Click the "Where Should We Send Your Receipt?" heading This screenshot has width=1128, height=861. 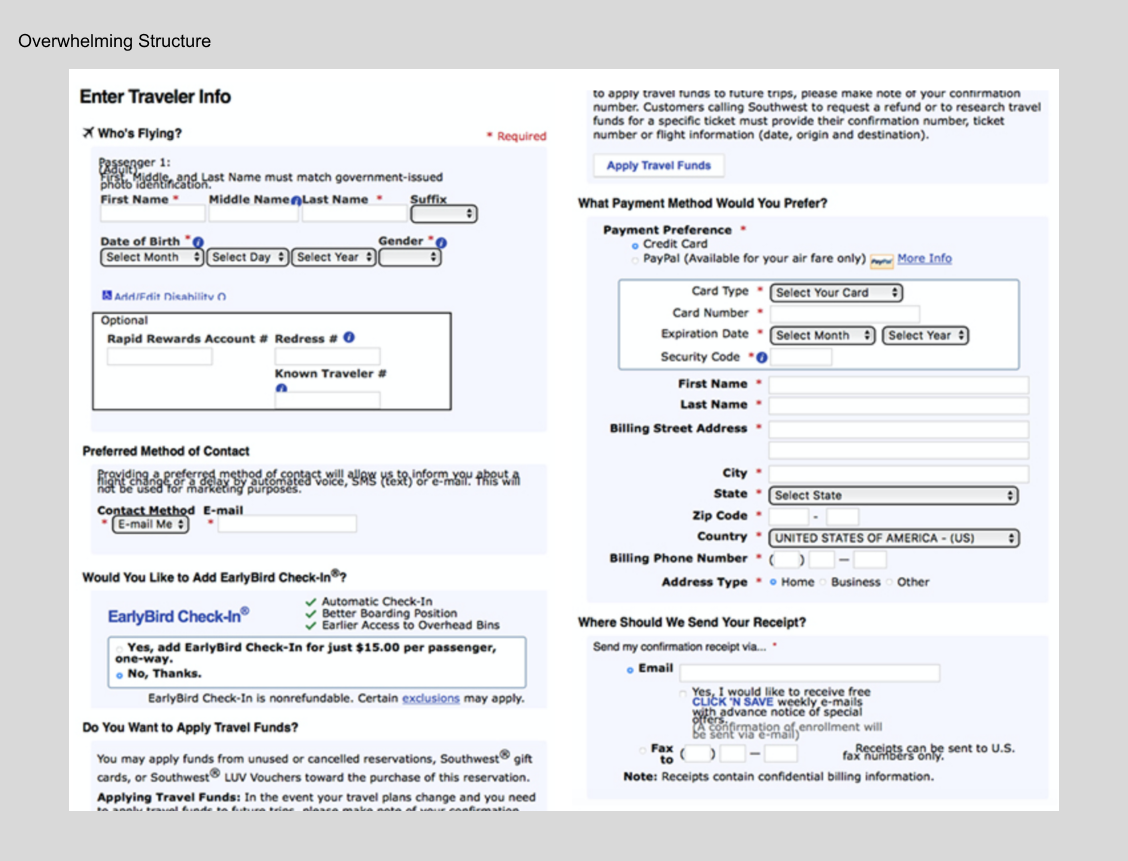pyautogui.click(x=692, y=622)
